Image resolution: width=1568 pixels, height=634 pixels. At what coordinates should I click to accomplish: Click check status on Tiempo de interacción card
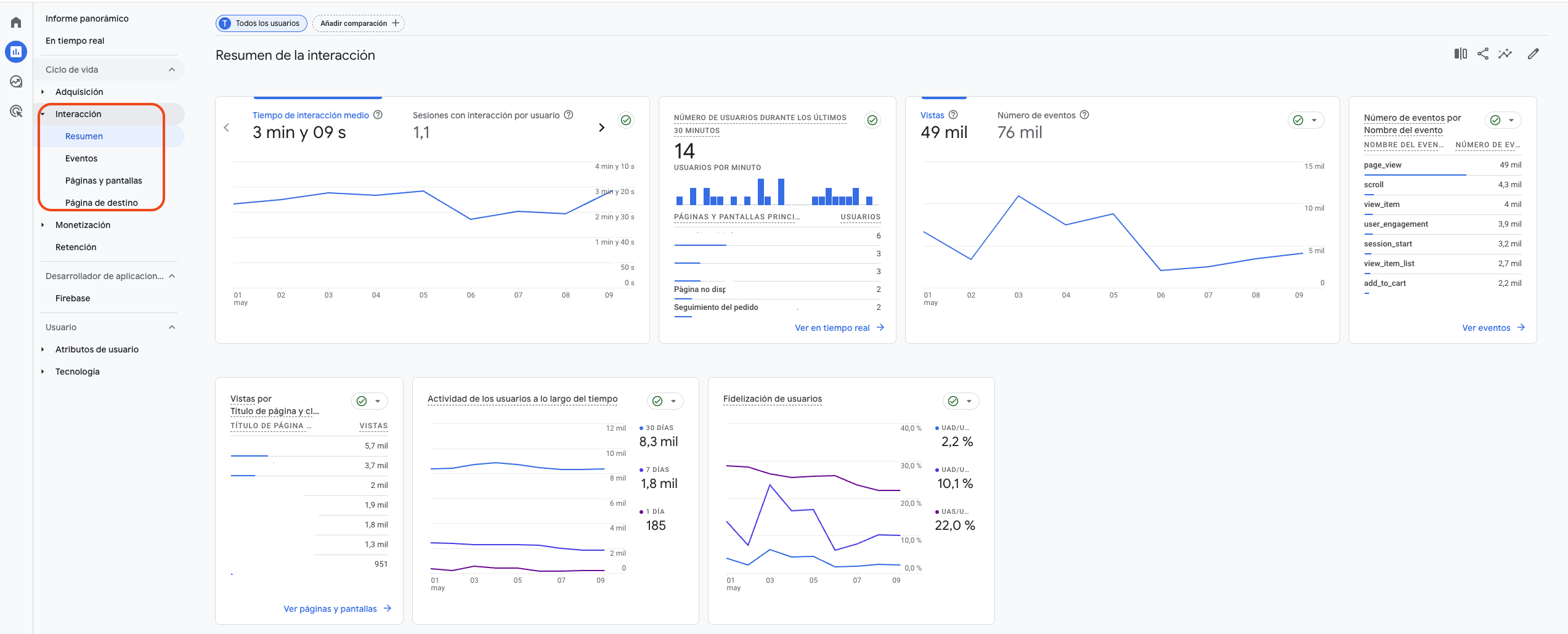[x=626, y=120]
